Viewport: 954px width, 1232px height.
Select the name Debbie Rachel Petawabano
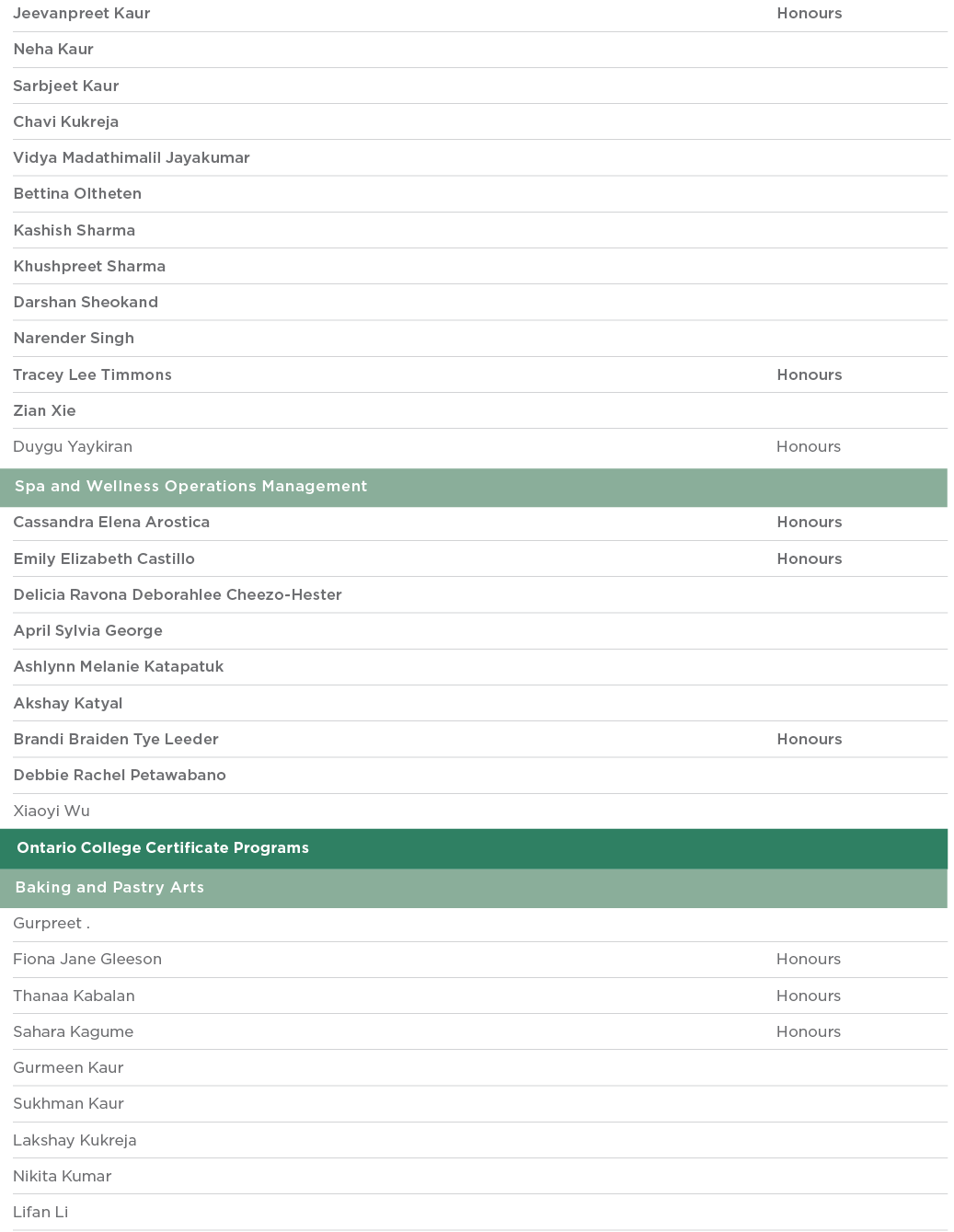[120, 776]
